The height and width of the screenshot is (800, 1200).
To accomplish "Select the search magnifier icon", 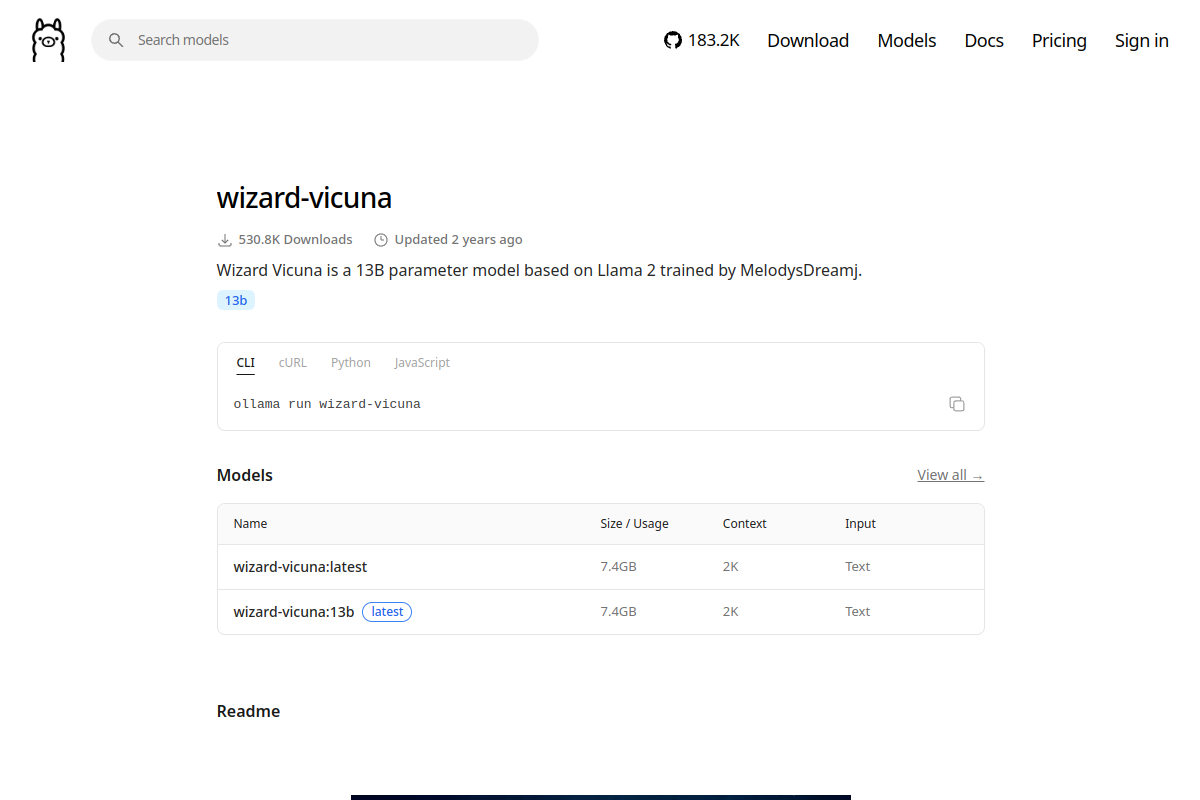I will click(x=116, y=40).
